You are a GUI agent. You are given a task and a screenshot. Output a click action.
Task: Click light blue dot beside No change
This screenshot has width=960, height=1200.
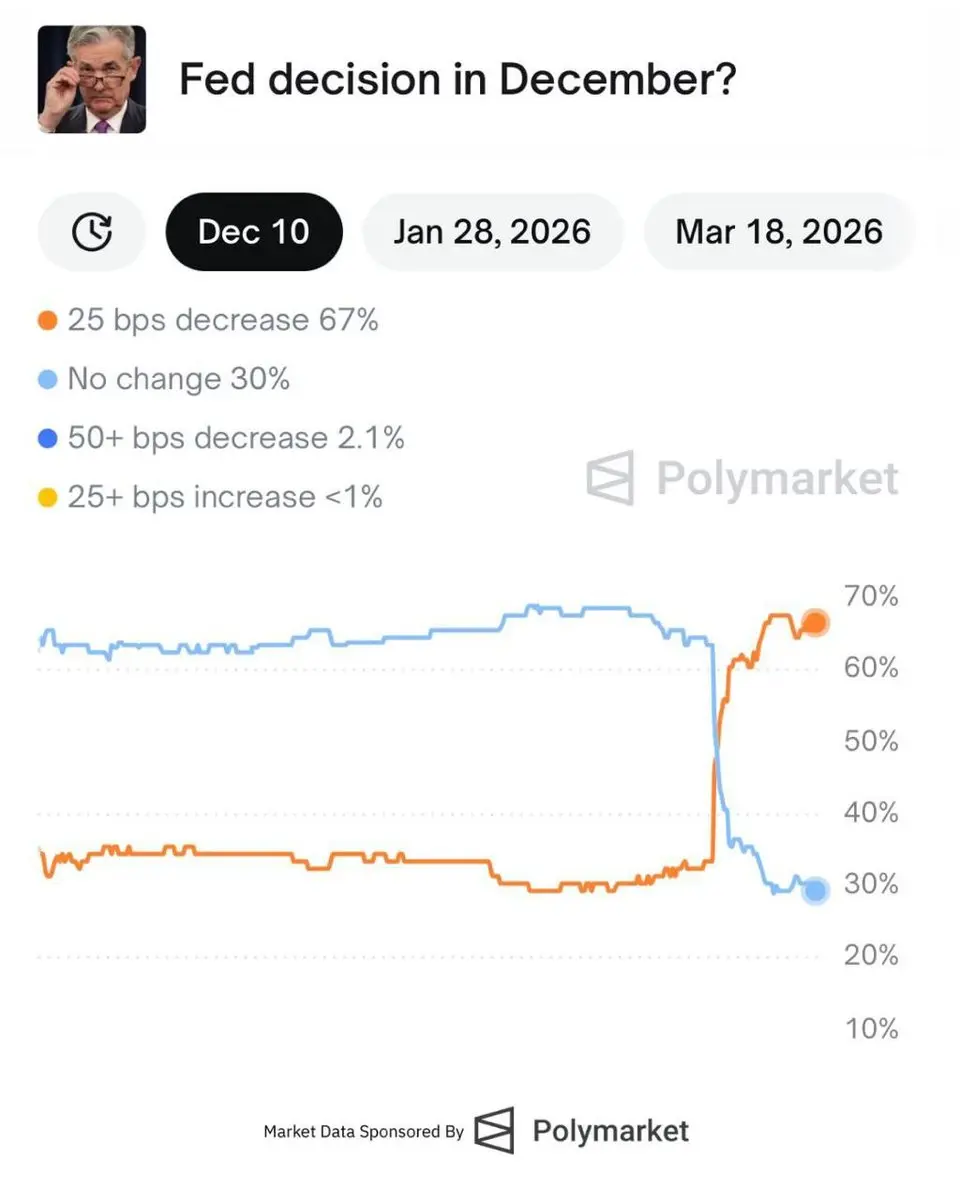(x=48, y=381)
